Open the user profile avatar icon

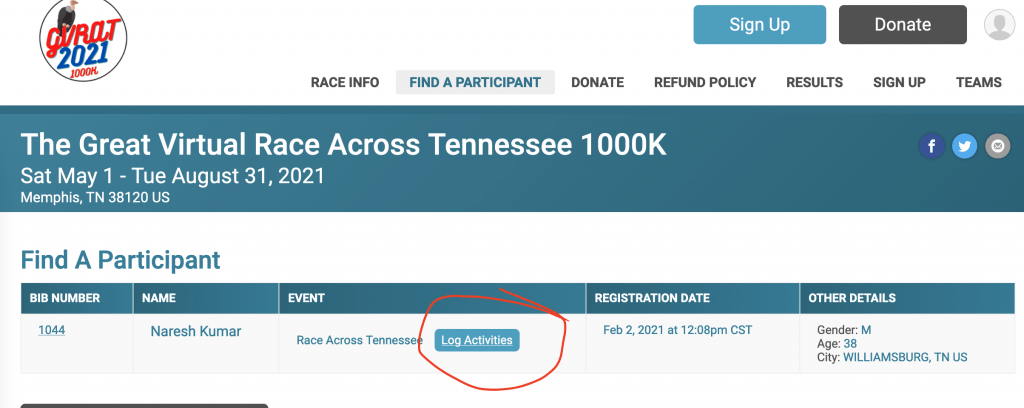coord(999,25)
